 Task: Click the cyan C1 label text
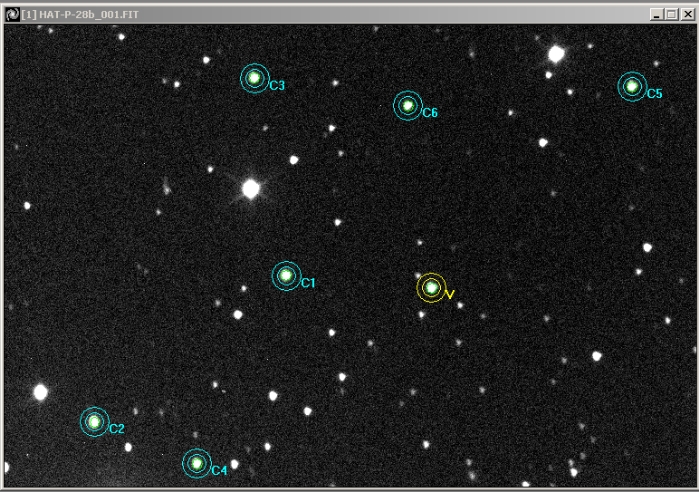pyautogui.click(x=308, y=284)
